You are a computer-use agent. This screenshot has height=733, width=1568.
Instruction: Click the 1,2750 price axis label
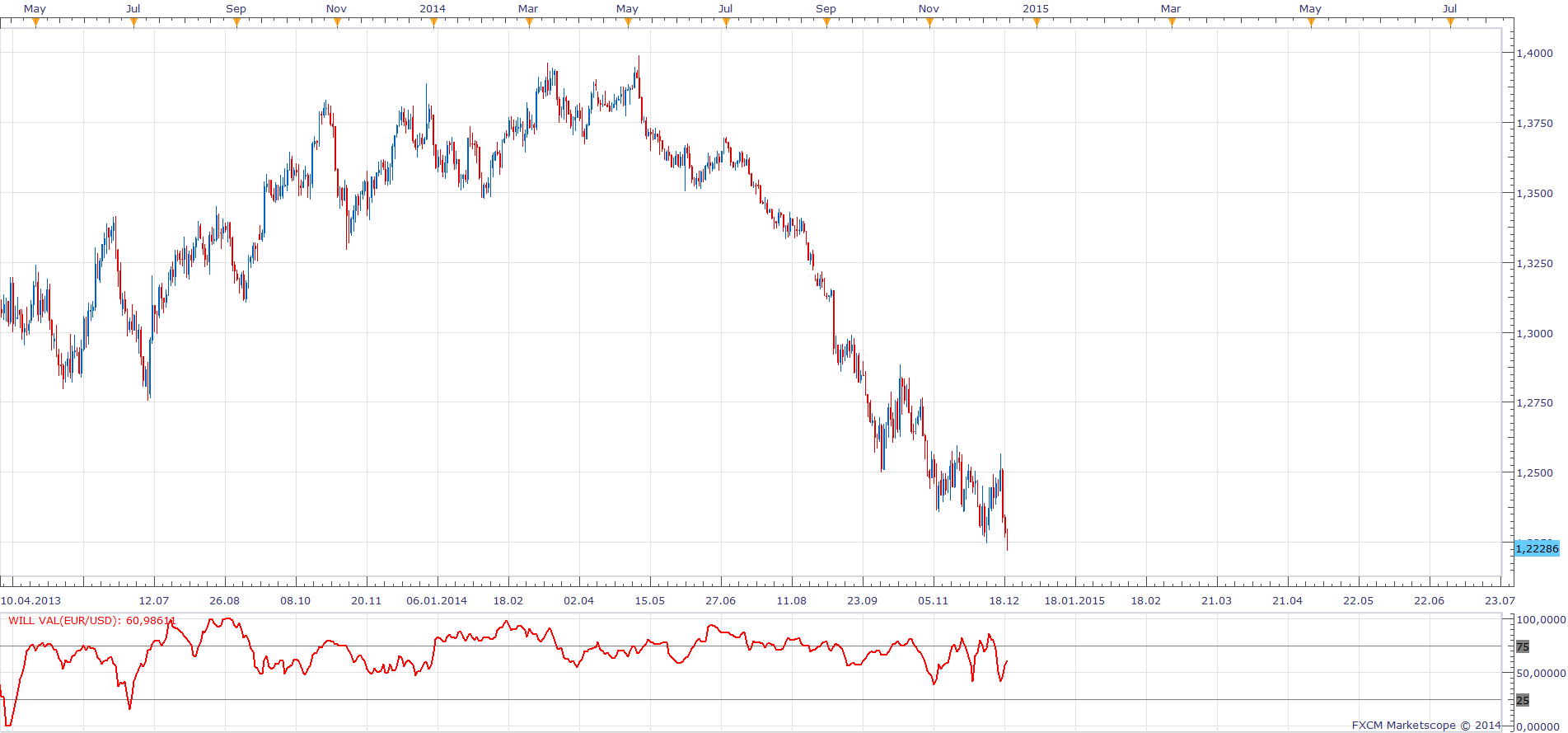coord(1535,402)
